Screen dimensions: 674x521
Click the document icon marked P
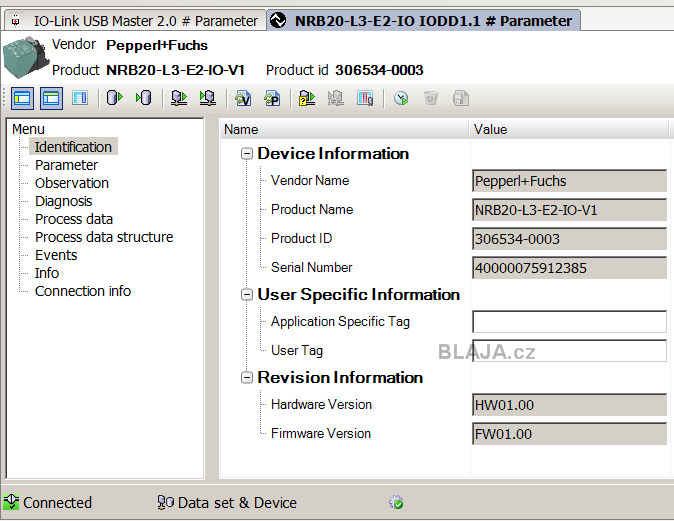272,98
